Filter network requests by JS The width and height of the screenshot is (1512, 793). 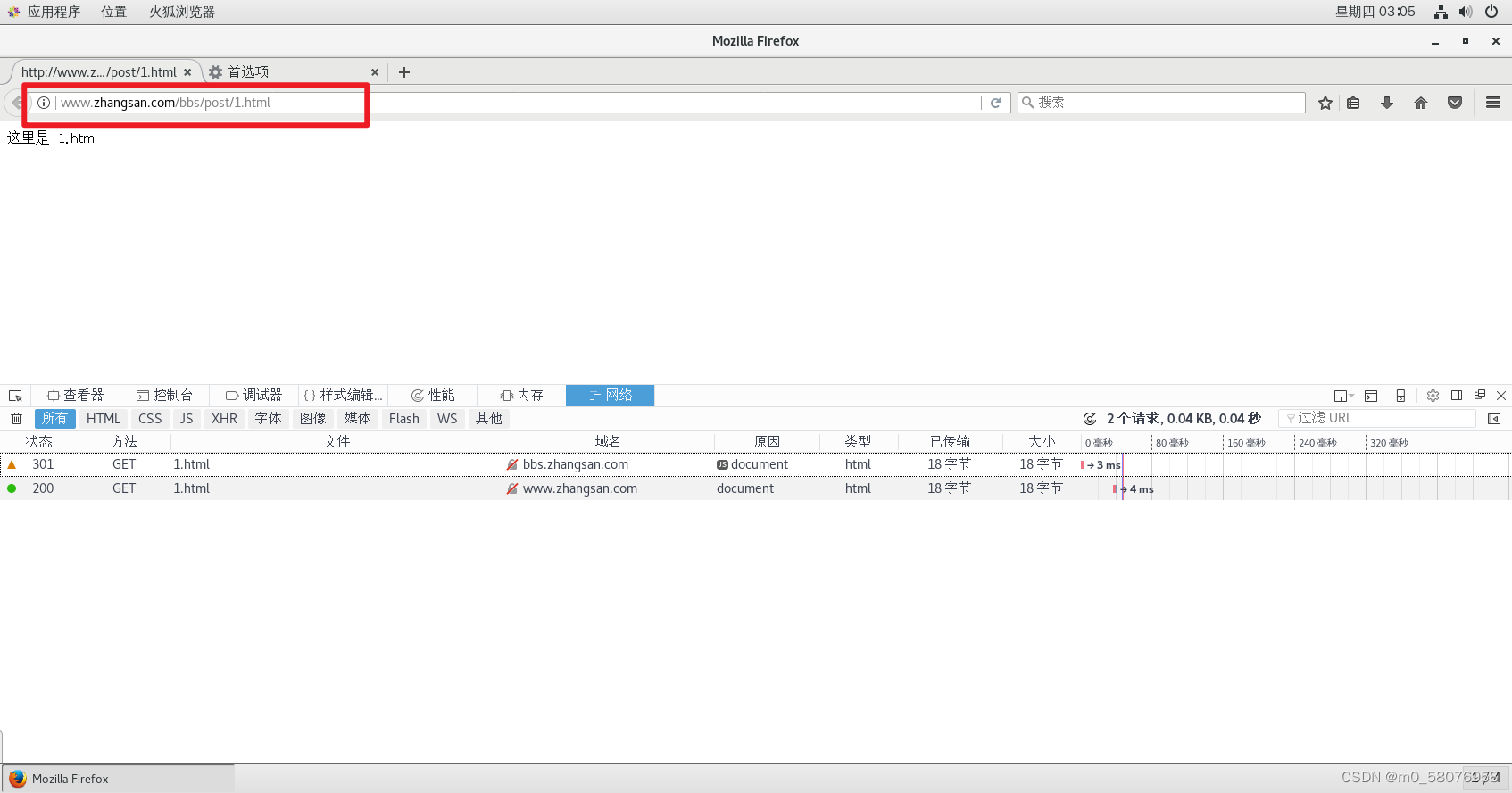tap(187, 419)
